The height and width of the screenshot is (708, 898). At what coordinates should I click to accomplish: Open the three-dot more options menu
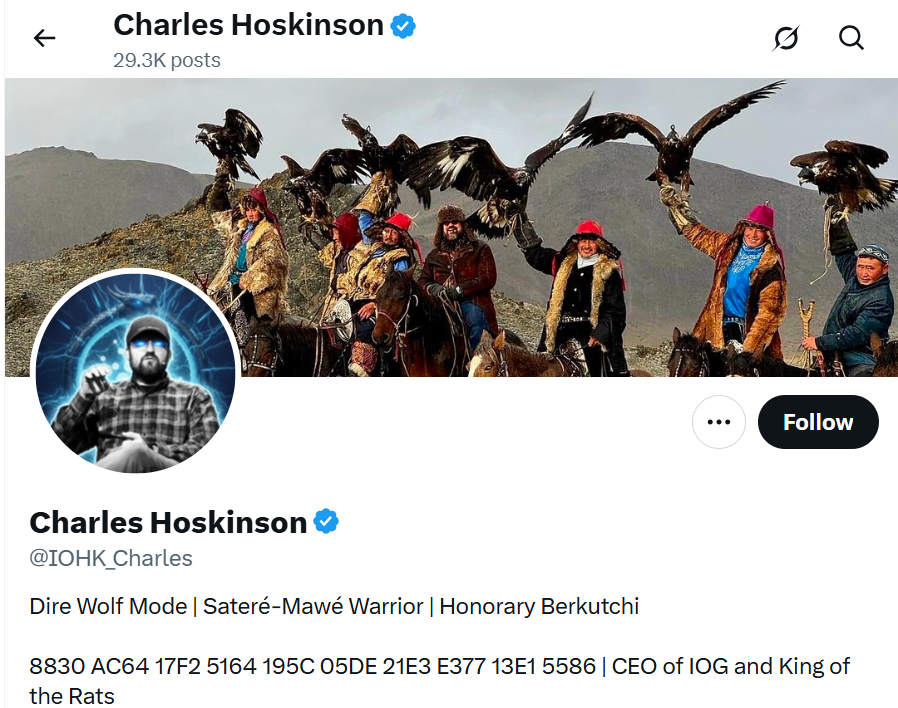coord(719,422)
